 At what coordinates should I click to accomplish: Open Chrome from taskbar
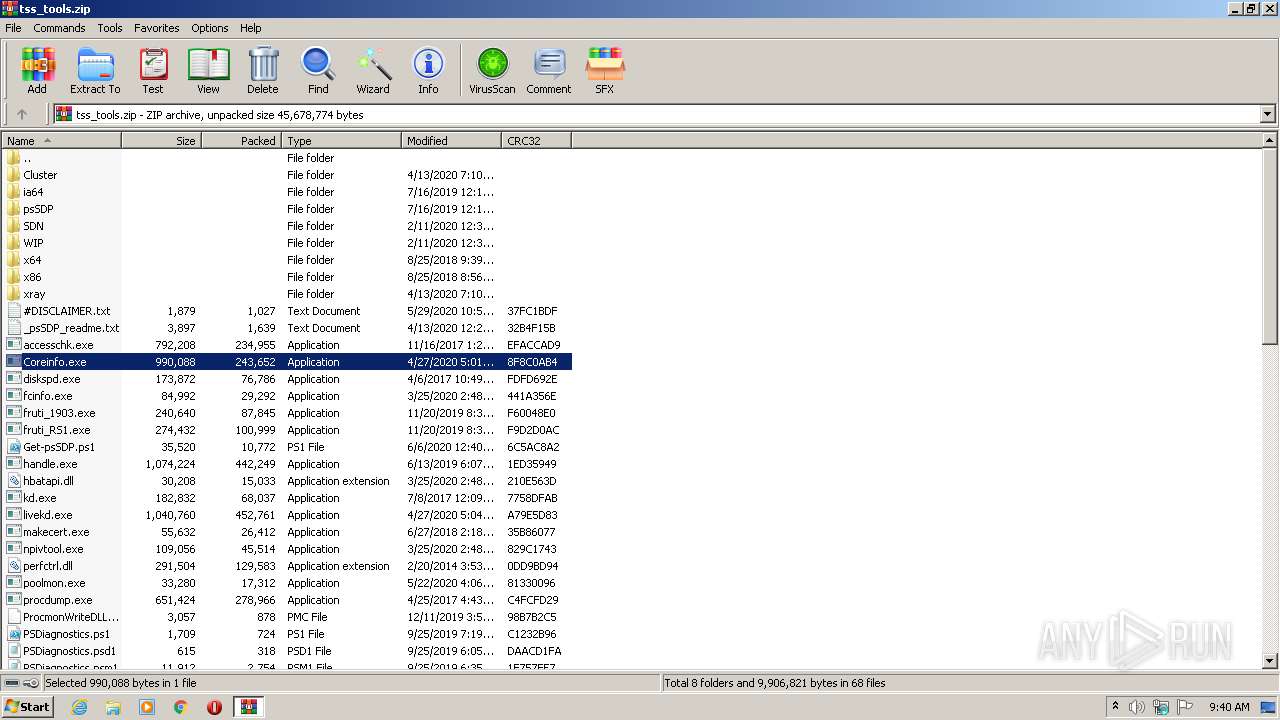181,707
